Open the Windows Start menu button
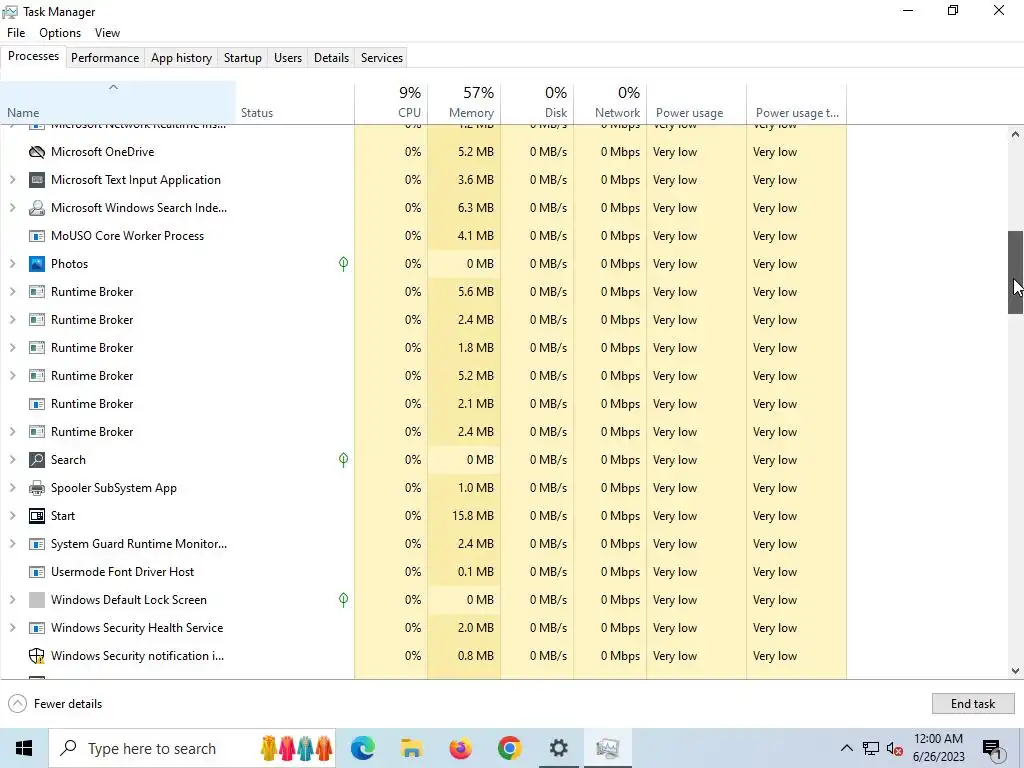The height and width of the screenshot is (768, 1024). [x=24, y=748]
